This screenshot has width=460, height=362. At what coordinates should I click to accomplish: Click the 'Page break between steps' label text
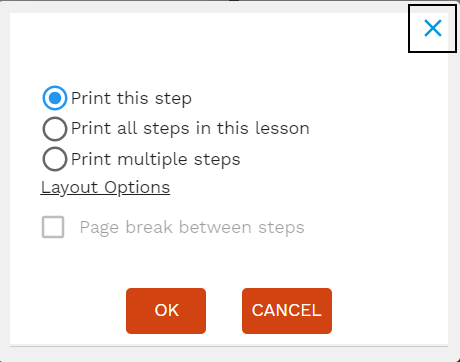pyautogui.click(x=192, y=228)
